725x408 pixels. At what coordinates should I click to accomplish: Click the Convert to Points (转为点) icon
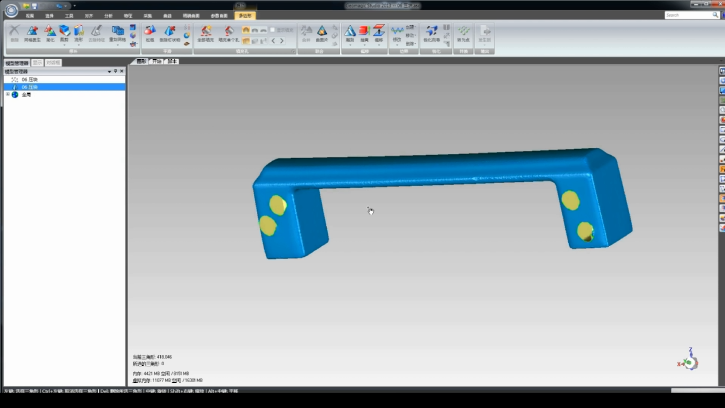click(463, 34)
